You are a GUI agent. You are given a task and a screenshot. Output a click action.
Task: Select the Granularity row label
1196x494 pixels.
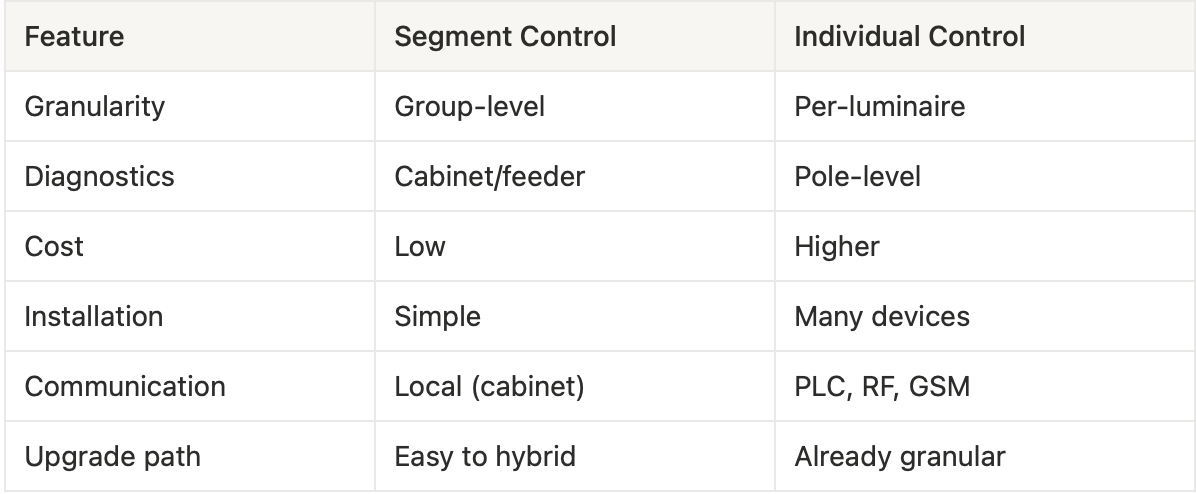tap(94, 106)
